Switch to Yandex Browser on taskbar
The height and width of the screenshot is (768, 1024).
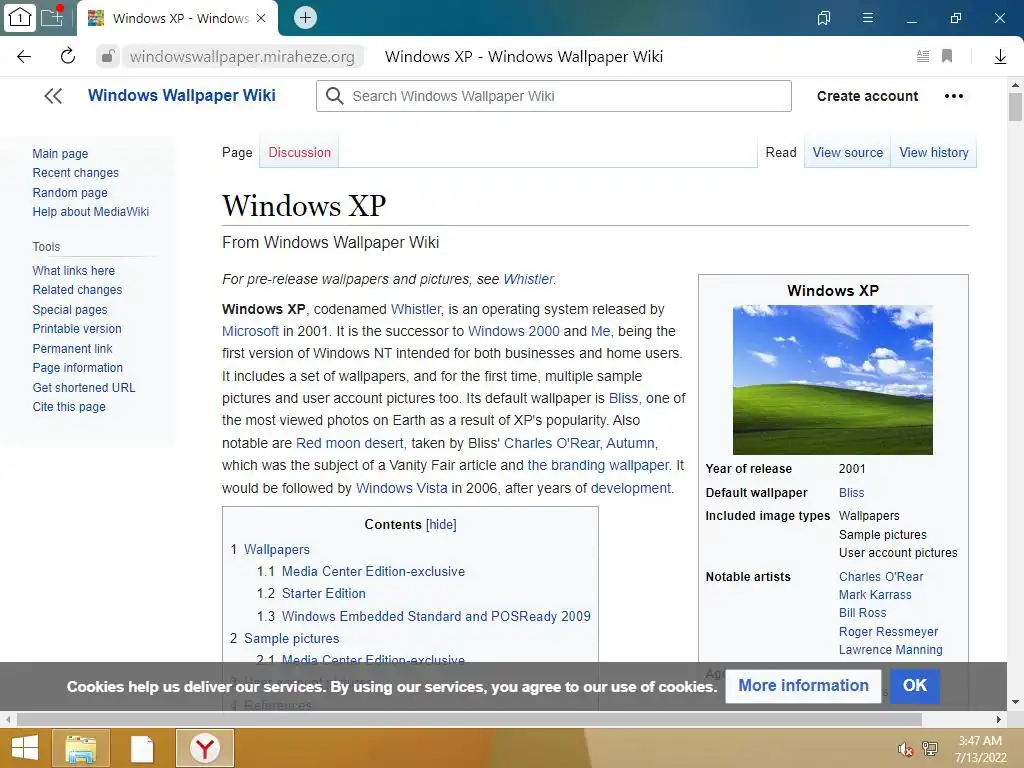point(204,748)
